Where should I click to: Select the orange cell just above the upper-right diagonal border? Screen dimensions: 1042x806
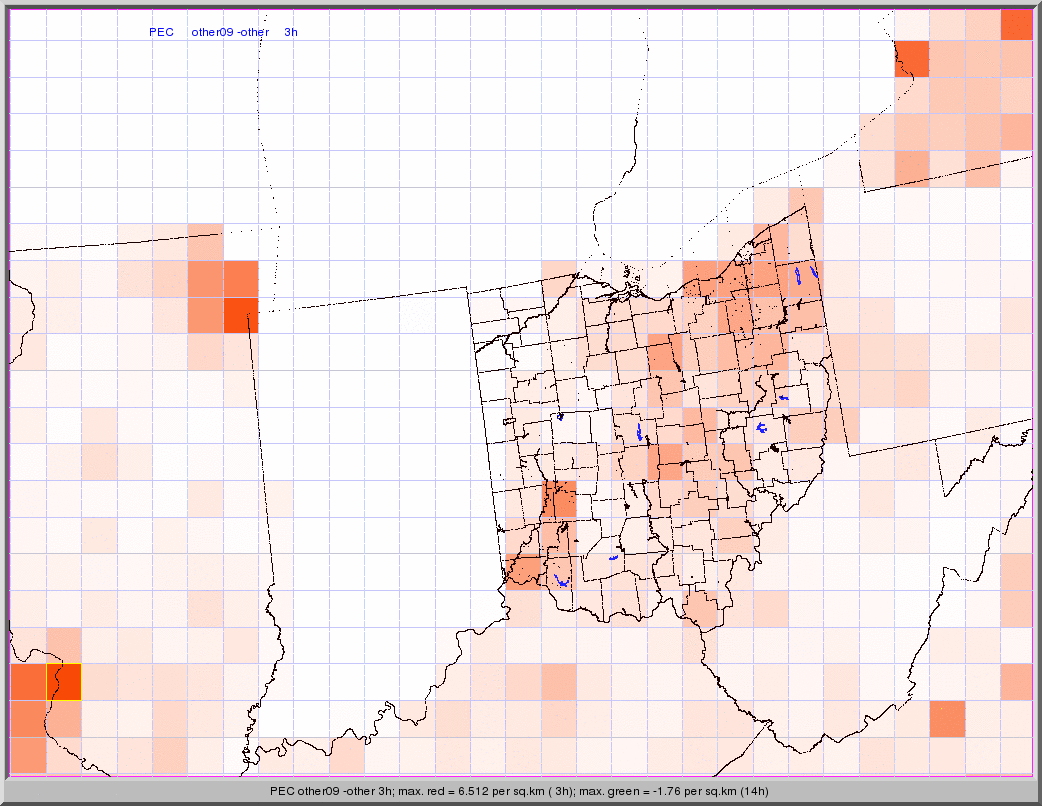[912, 167]
